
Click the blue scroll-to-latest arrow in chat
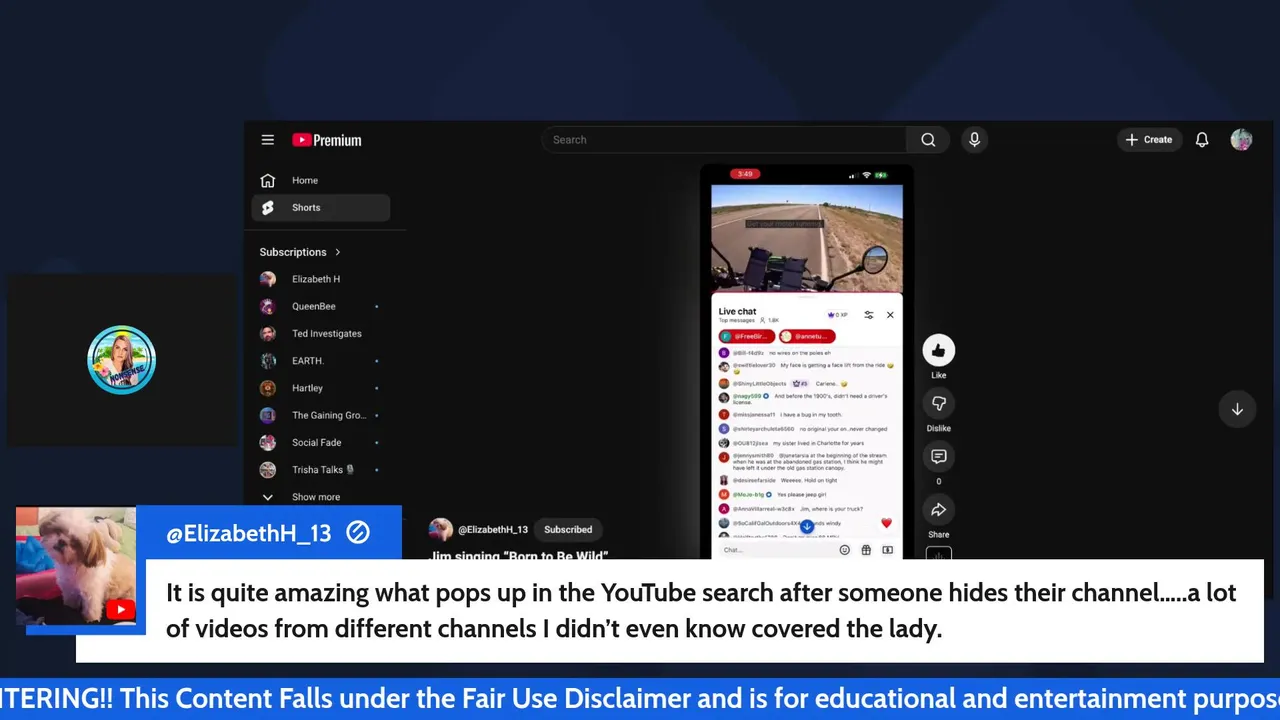pyautogui.click(x=806, y=526)
